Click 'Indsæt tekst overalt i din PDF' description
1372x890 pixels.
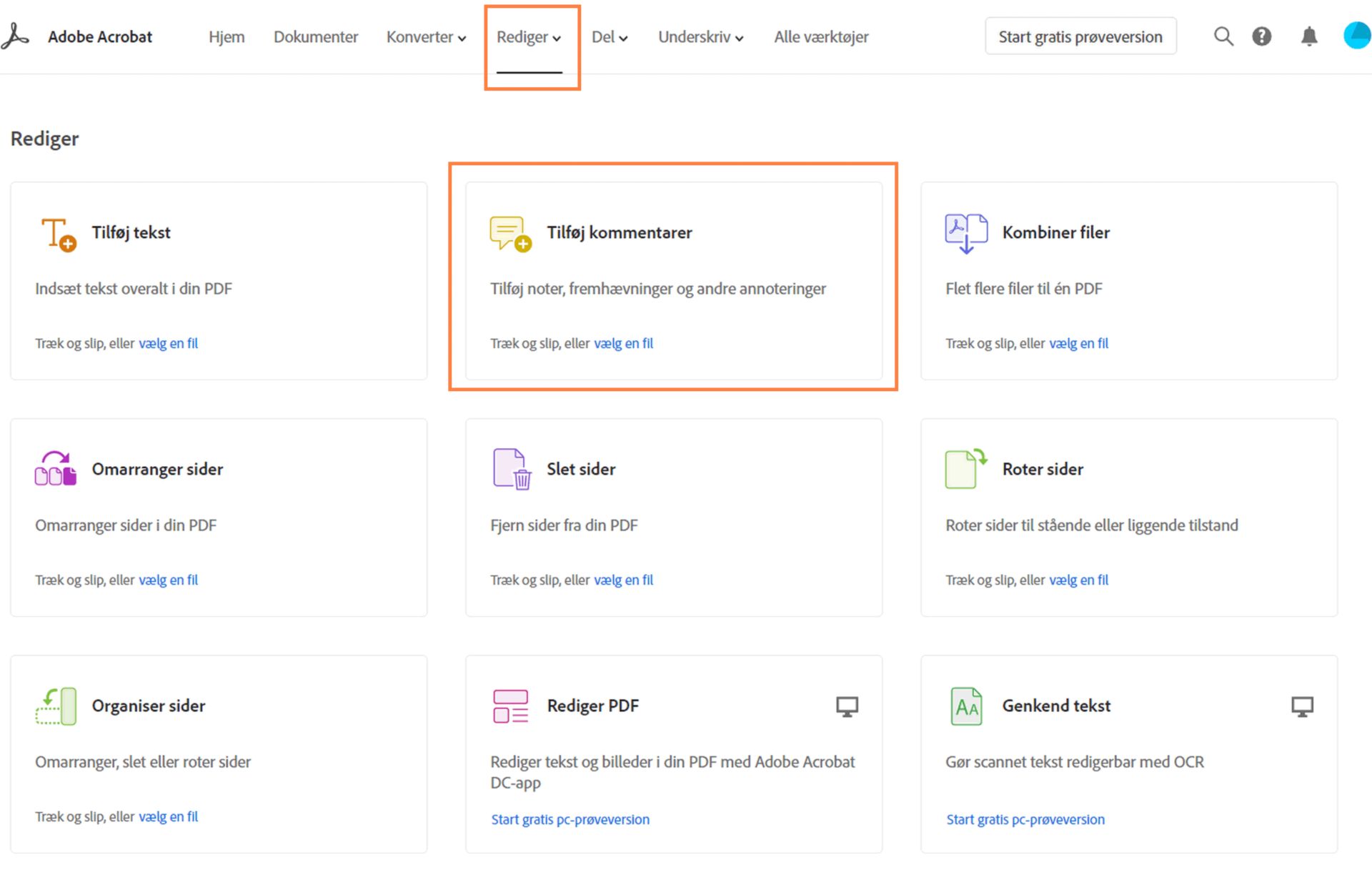134,289
